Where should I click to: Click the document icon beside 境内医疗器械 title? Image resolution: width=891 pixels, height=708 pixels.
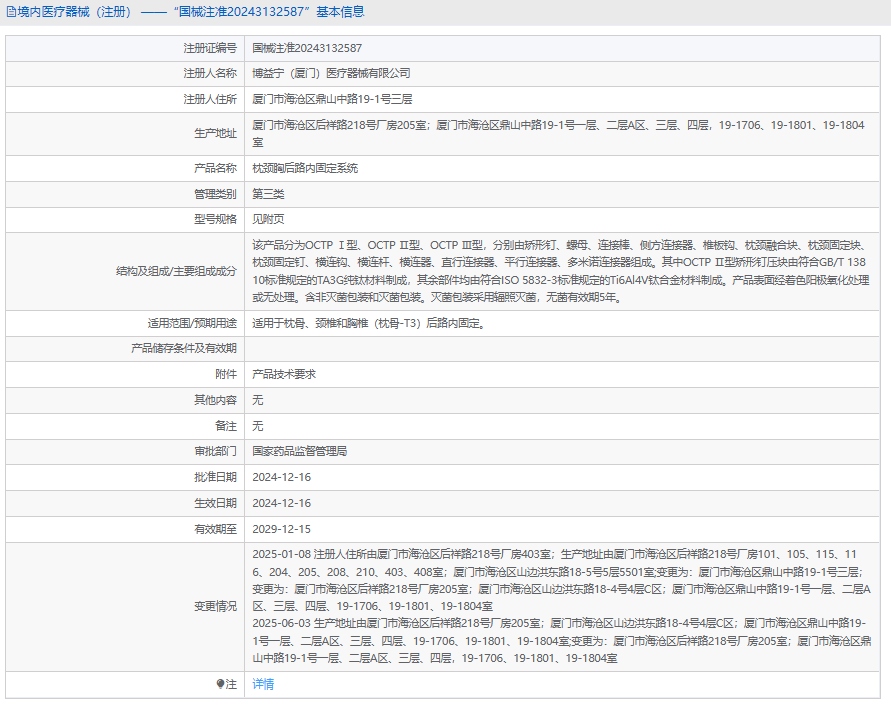coord(11,12)
